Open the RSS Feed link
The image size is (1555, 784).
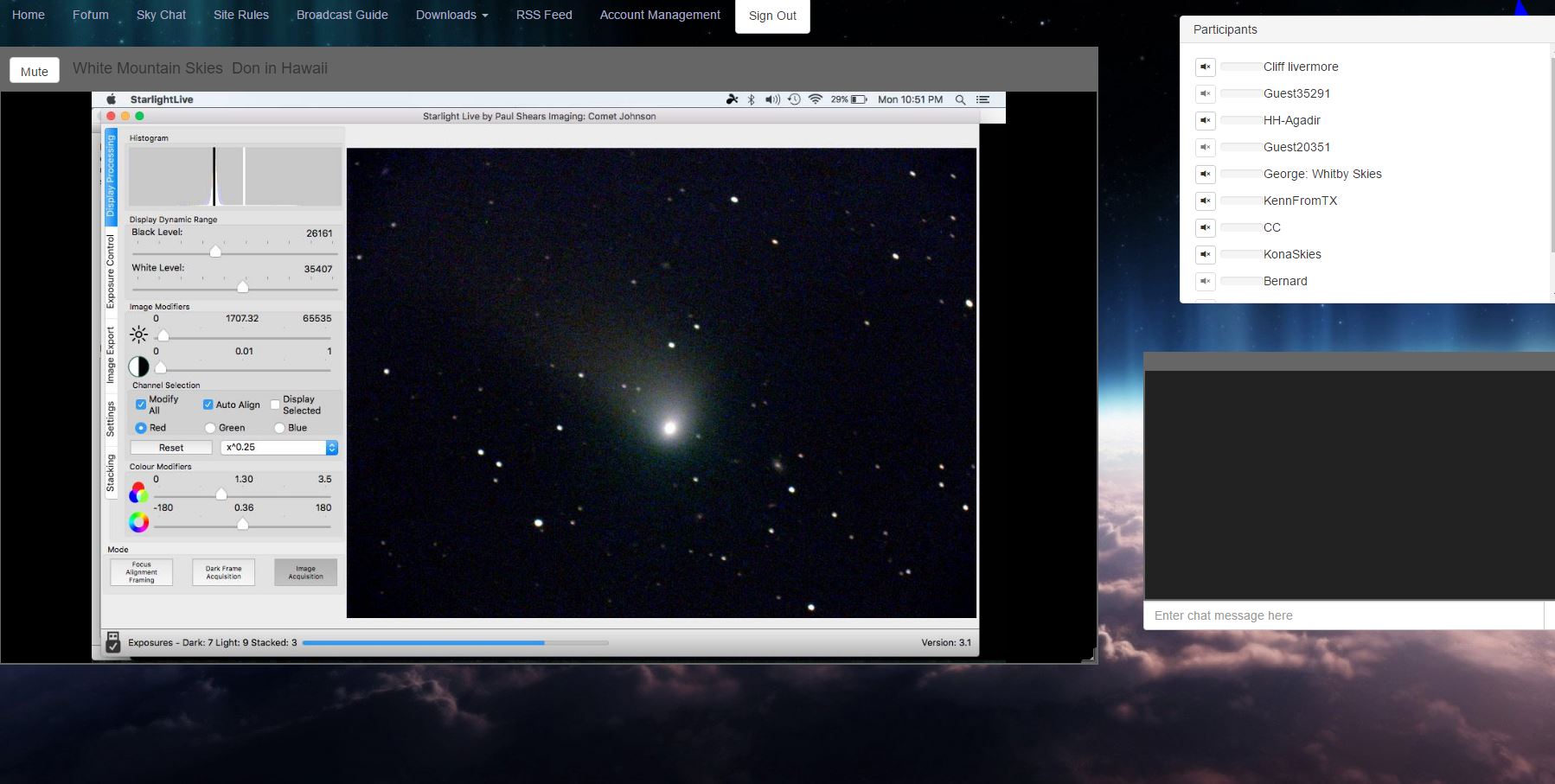pyautogui.click(x=544, y=15)
